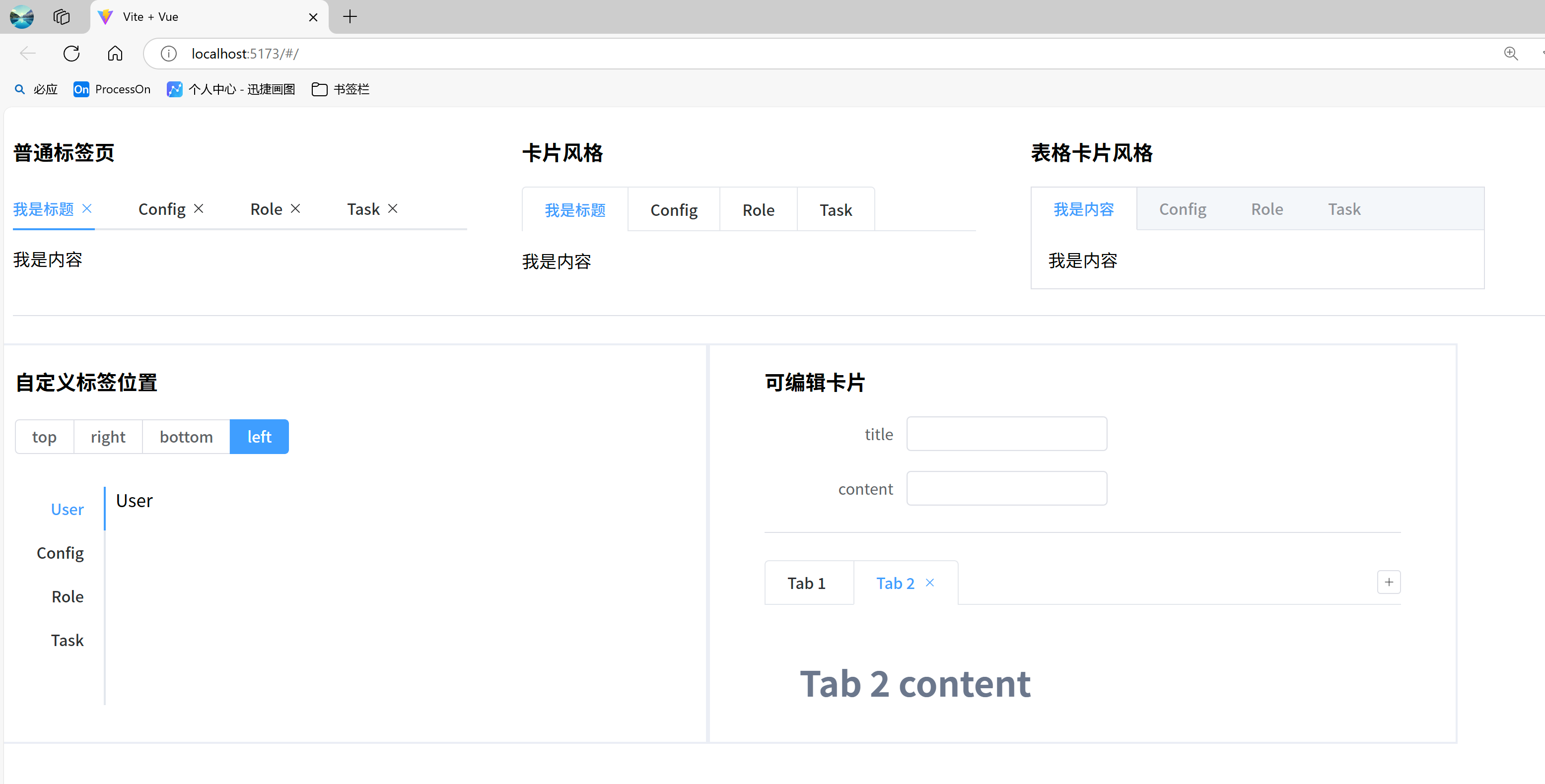Screen dimensions: 1545x784
Task: Set tab position to right
Action: tap(108, 437)
